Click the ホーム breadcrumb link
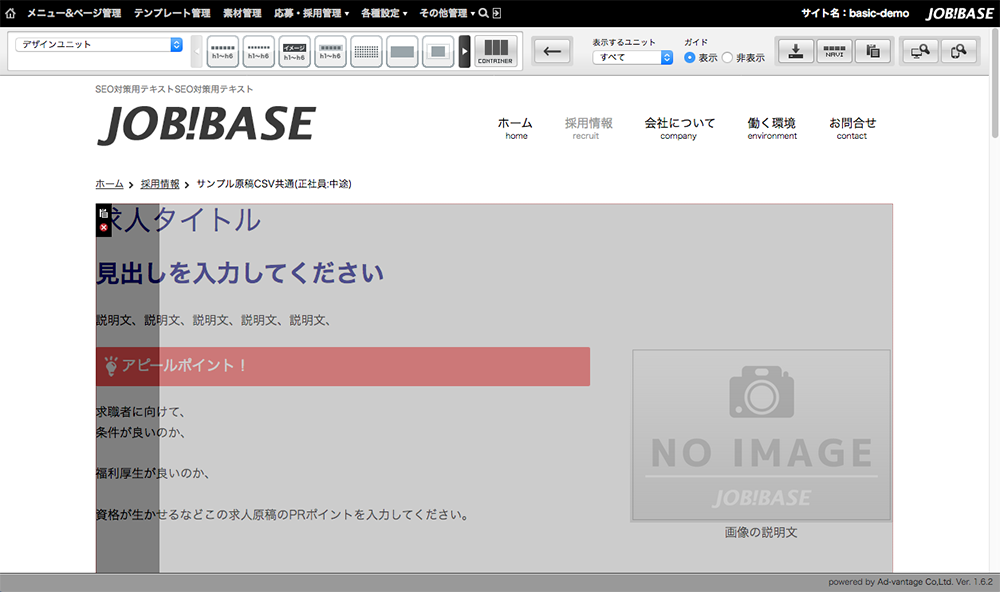Image resolution: width=1000 pixels, height=592 pixels. click(109, 184)
